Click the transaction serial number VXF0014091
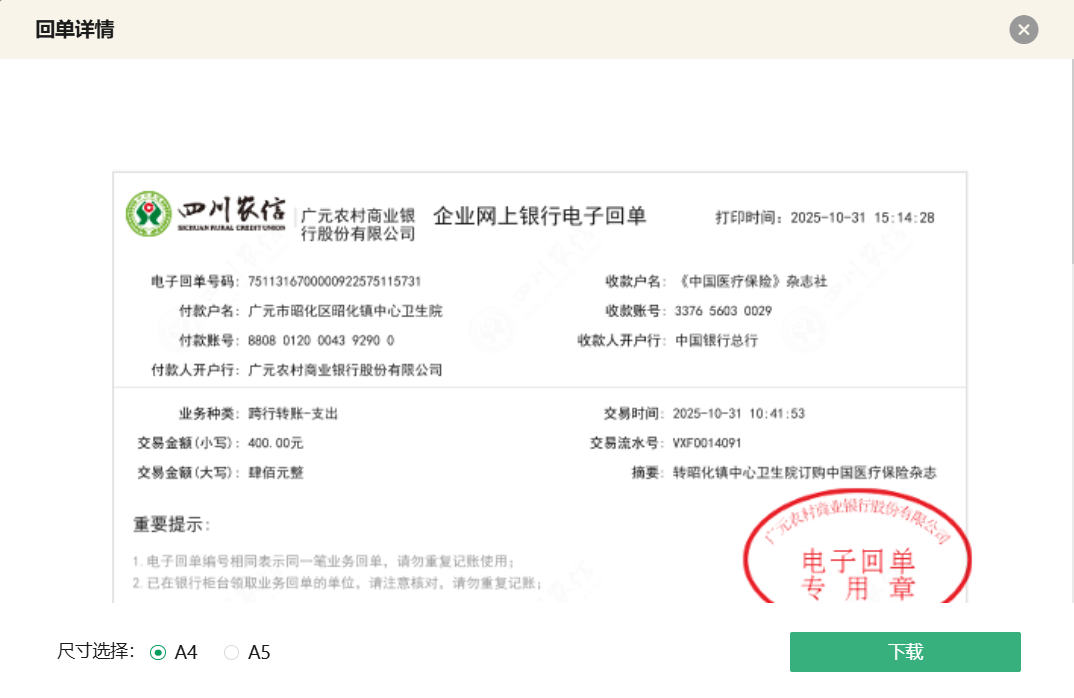 pos(707,443)
